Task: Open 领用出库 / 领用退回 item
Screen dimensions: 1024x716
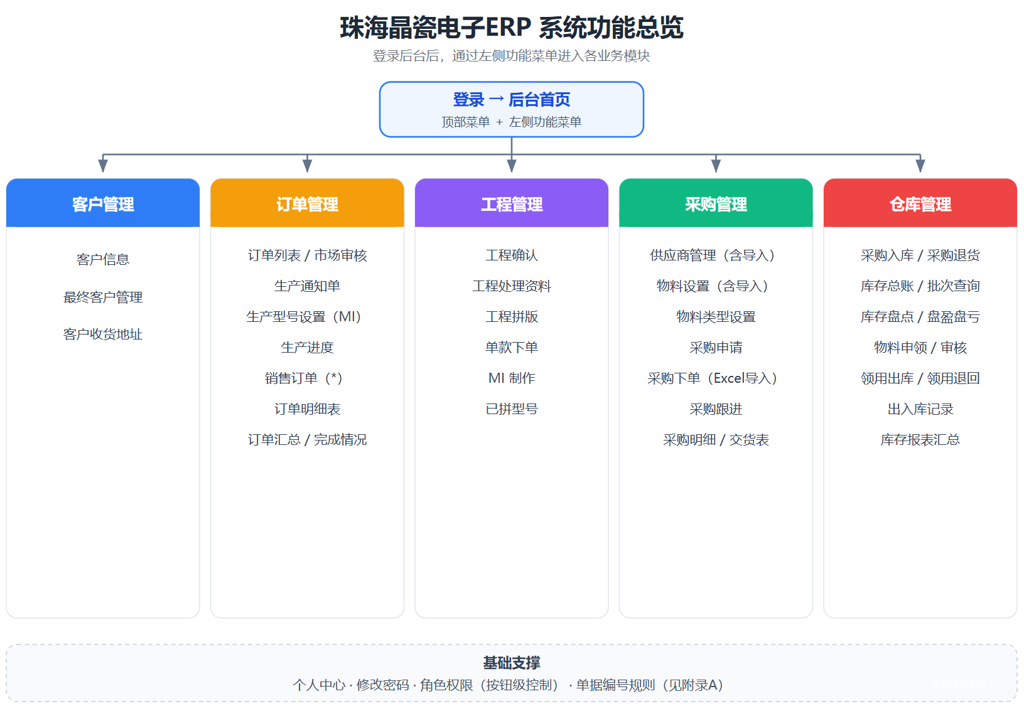Action: [x=920, y=378]
